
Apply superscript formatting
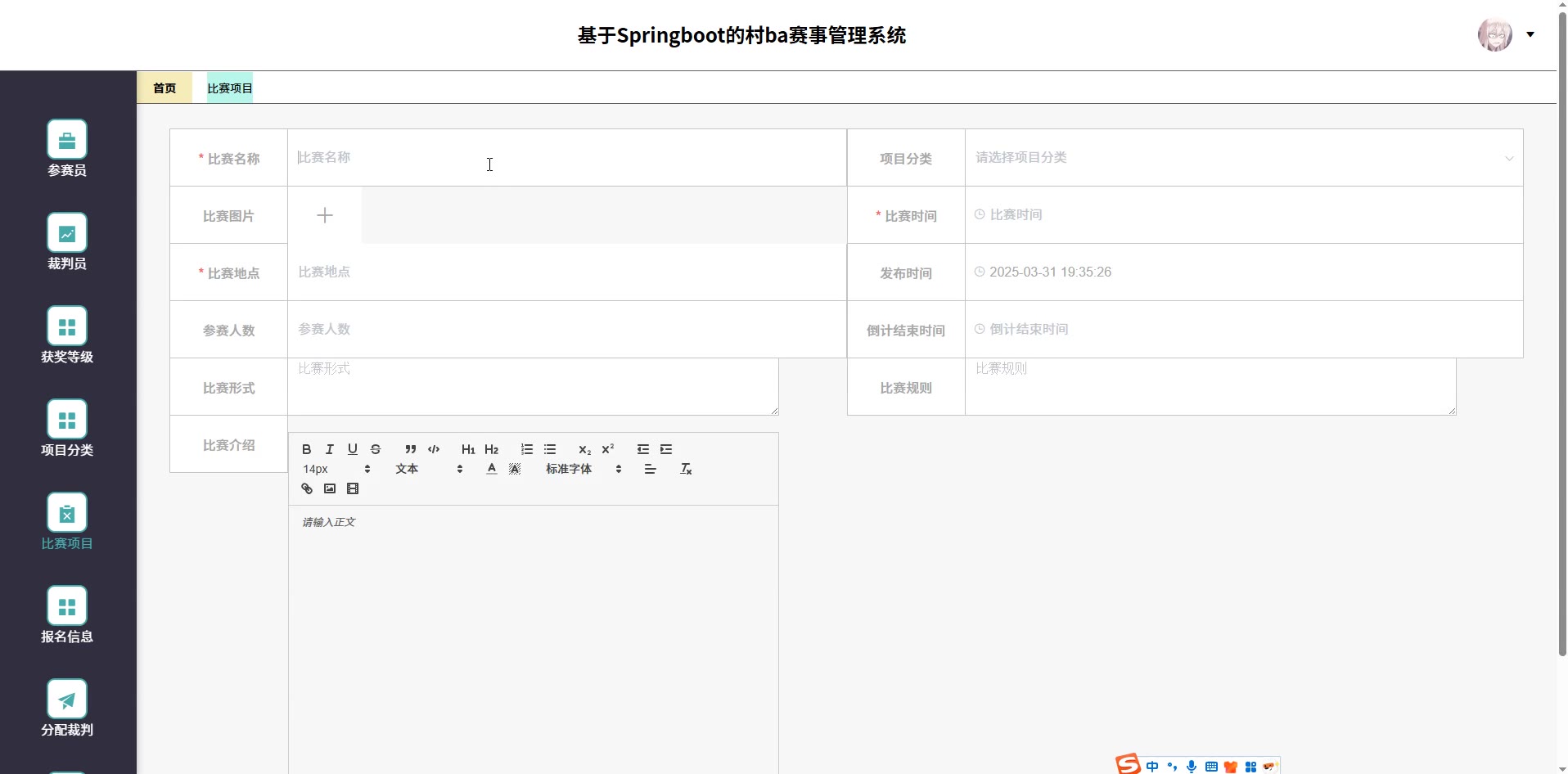[608, 449]
